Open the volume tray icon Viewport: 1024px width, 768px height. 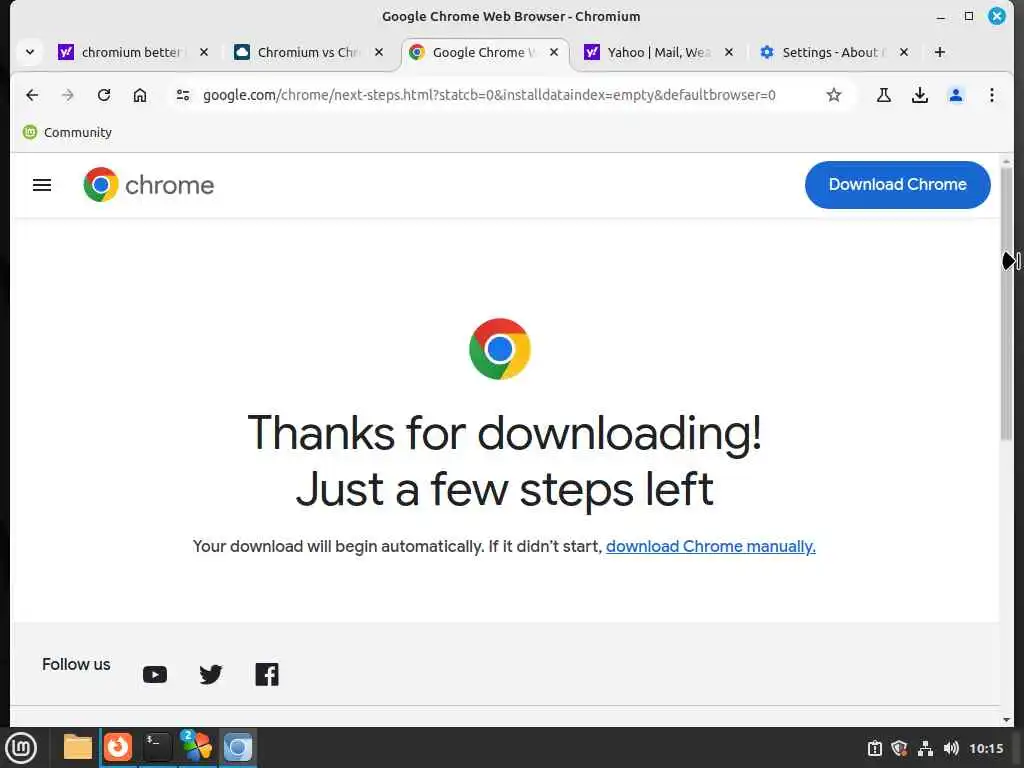click(951, 748)
